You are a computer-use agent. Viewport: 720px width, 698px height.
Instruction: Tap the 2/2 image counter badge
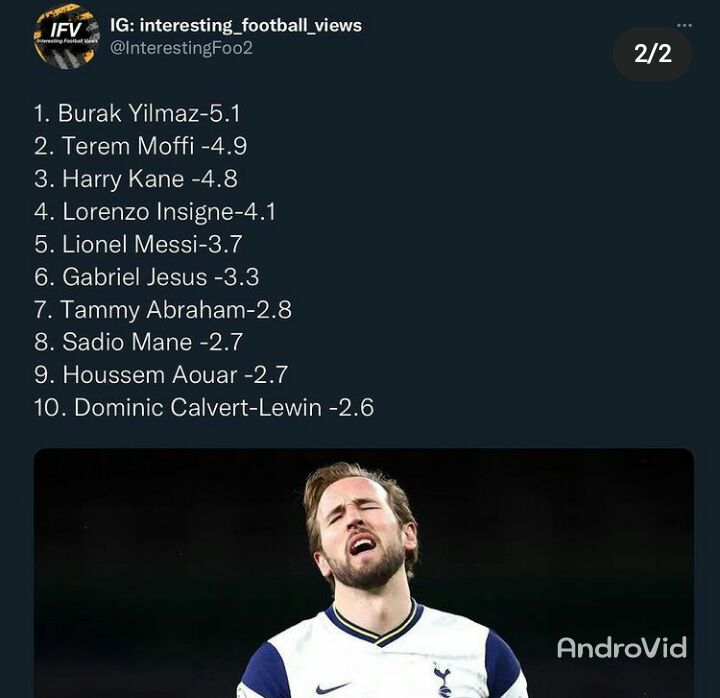(x=652, y=54)
